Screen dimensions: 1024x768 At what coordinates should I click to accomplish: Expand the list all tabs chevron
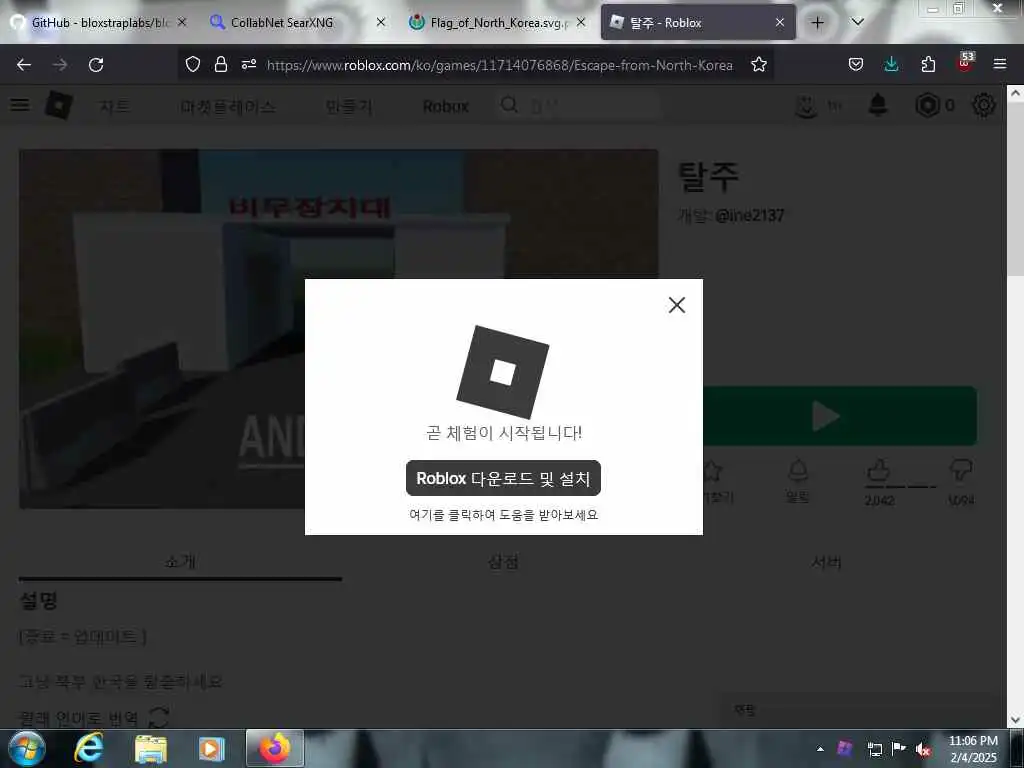[x=857, y=22]
